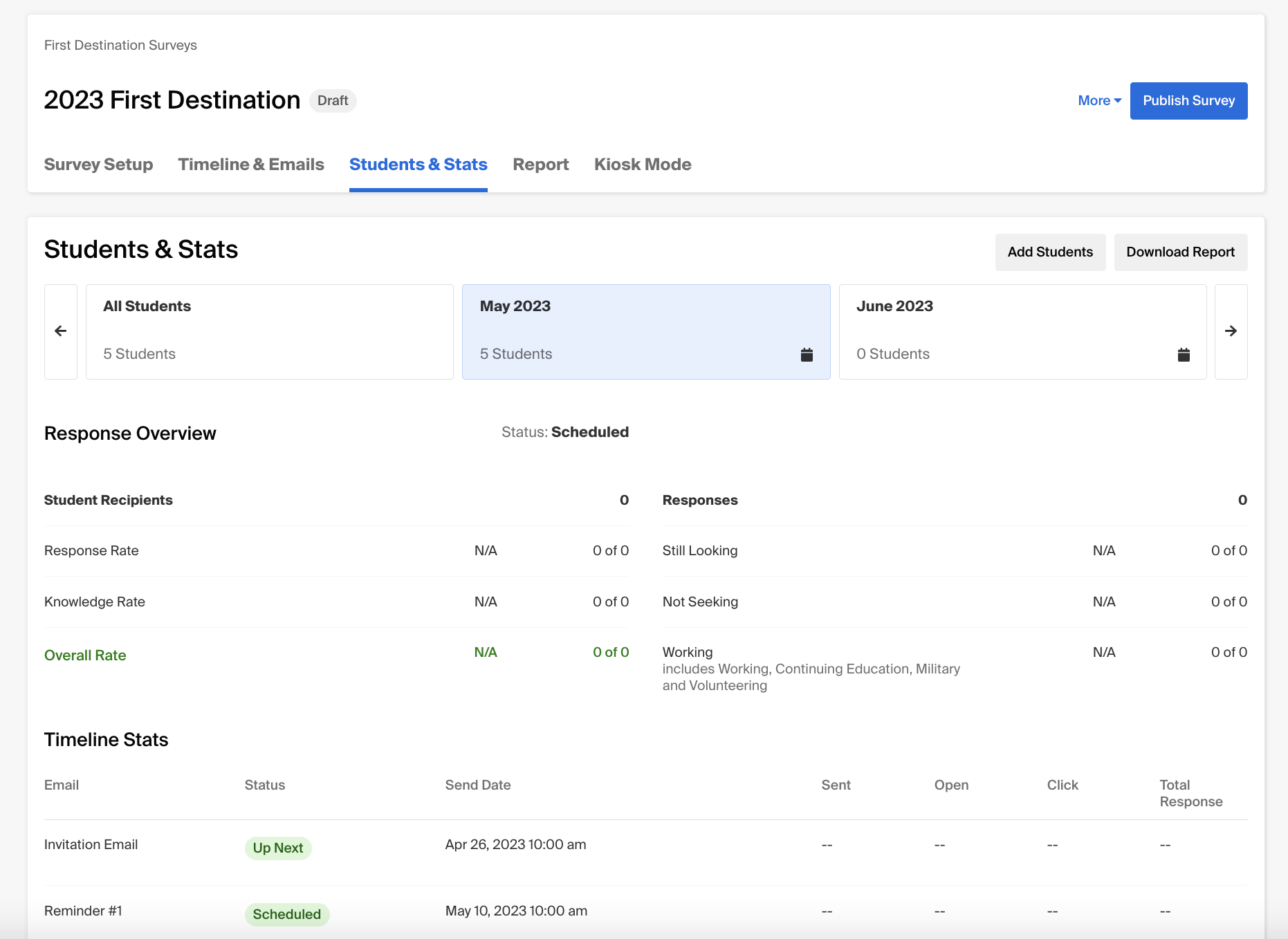Image resolution: width=1288 pixels, height=939 pixels.
Task: Click the left arrow in the cohort carousel
Action: coord(61,331)
